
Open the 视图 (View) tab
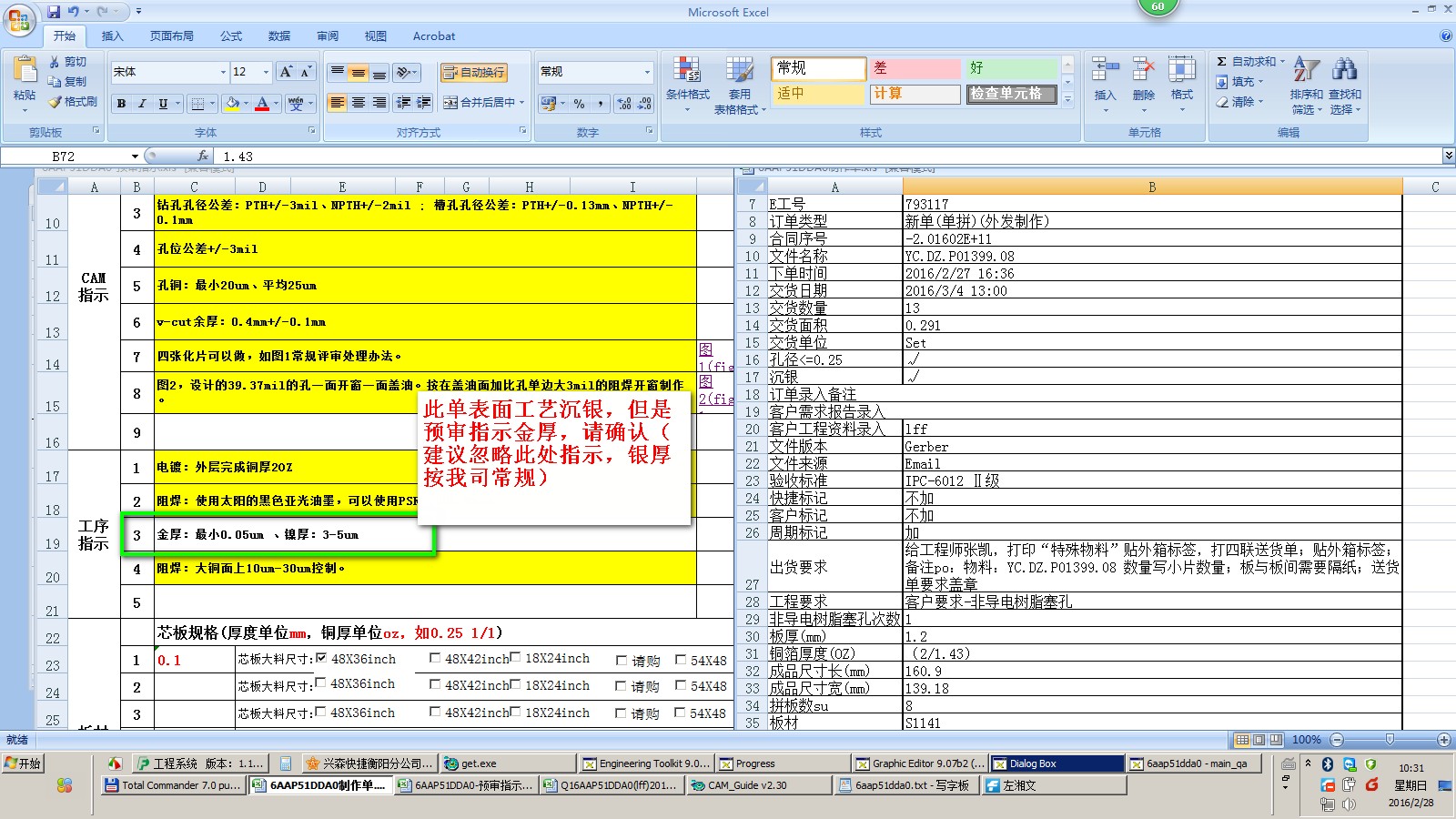pos(376,36)
